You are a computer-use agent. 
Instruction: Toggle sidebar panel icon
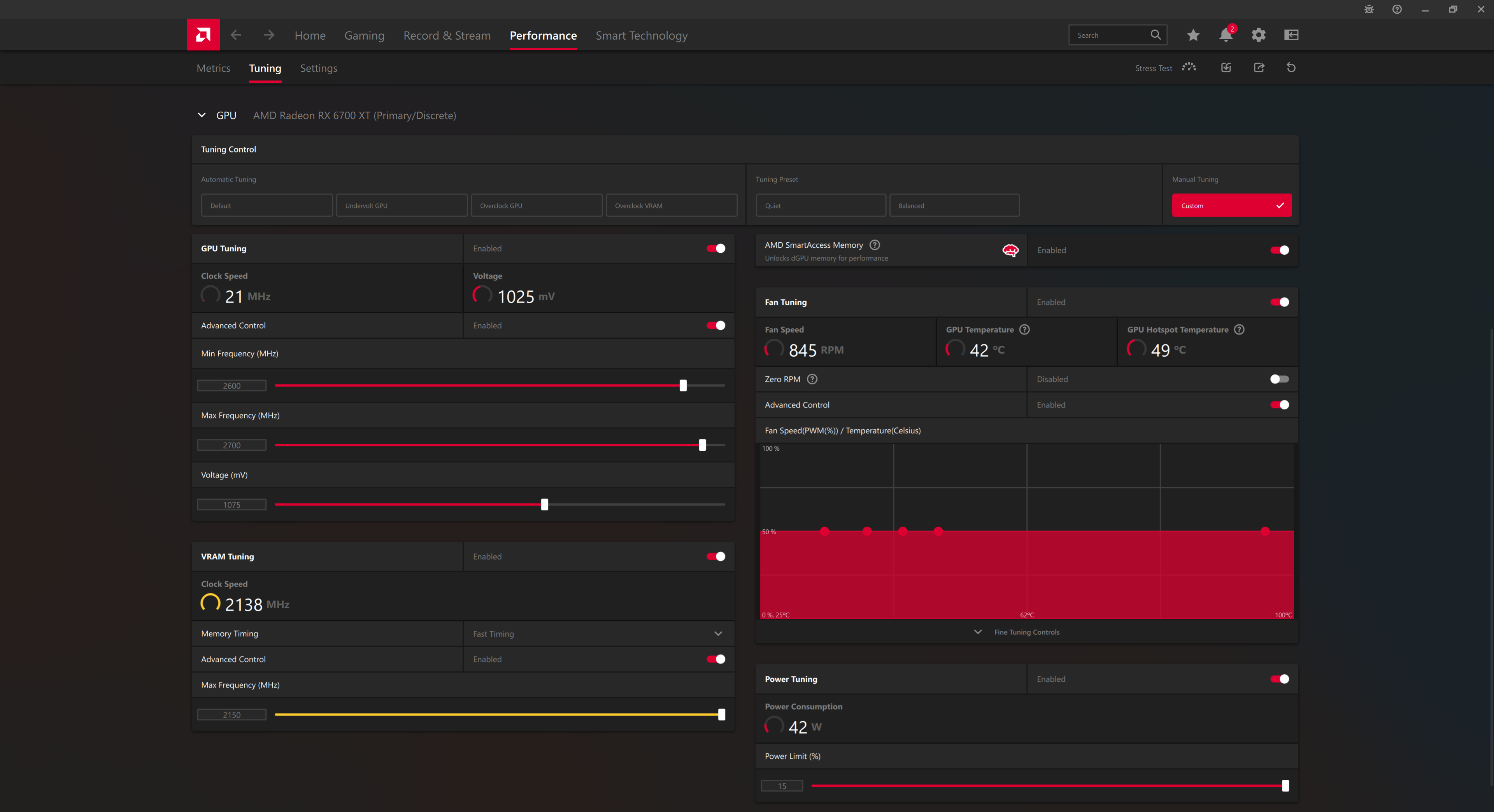(x=1291, y=35)
